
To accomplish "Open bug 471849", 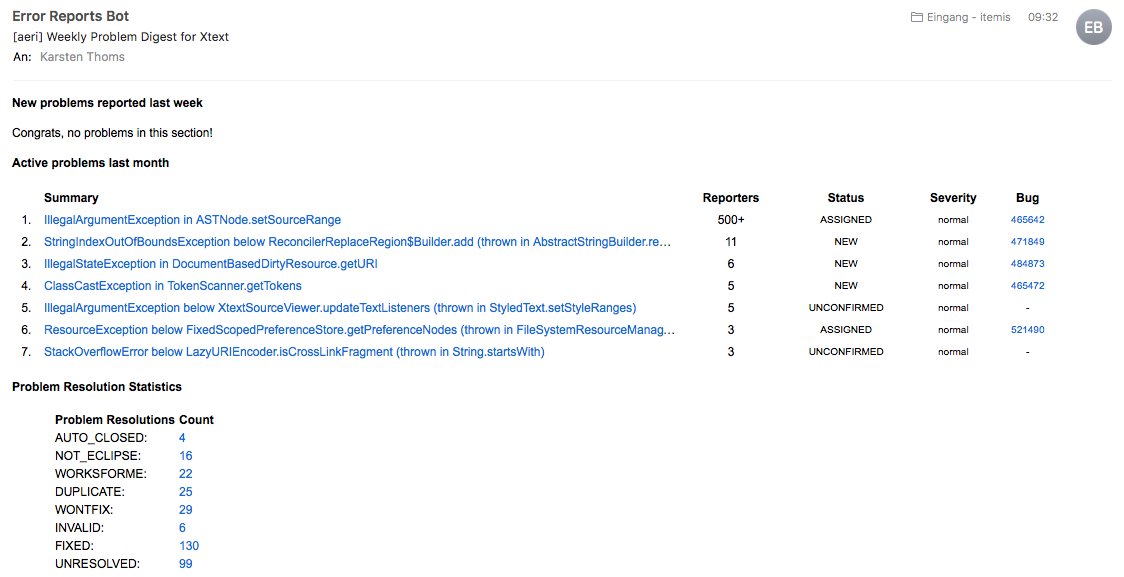I will coord(1027,241).
